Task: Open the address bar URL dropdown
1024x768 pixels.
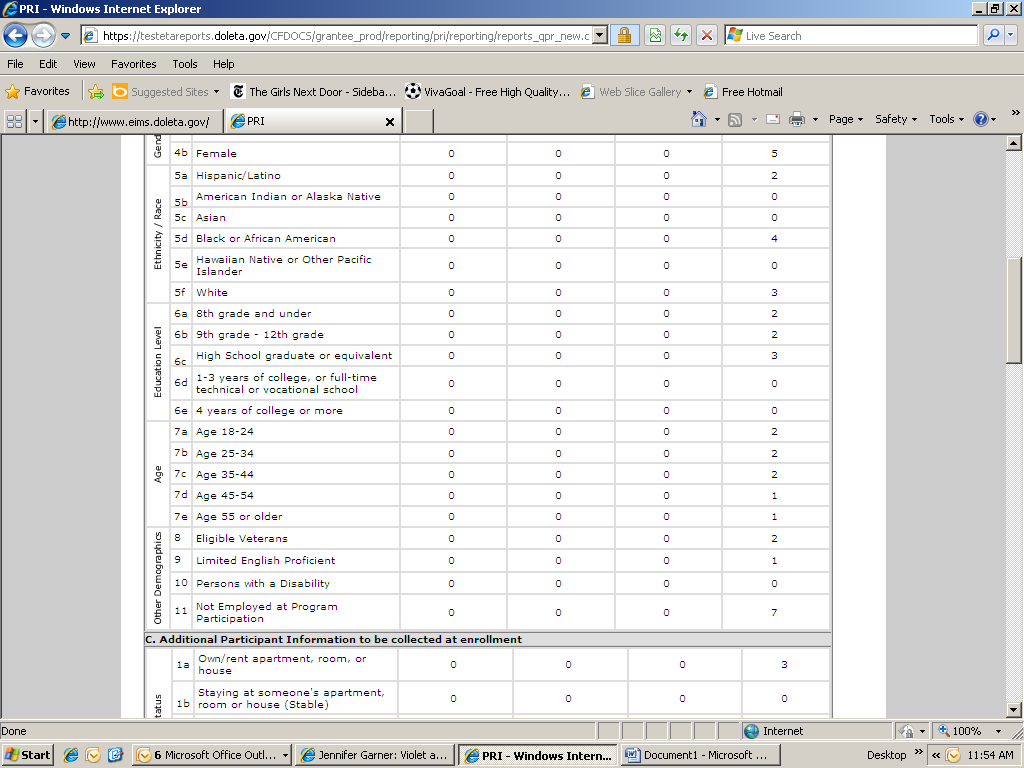Action: tap(600, 36)
